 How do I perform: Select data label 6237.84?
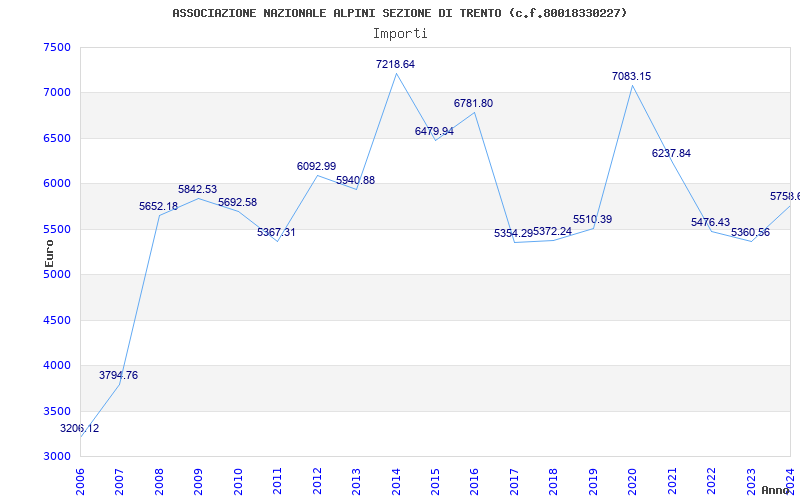(x=671, y=154)
